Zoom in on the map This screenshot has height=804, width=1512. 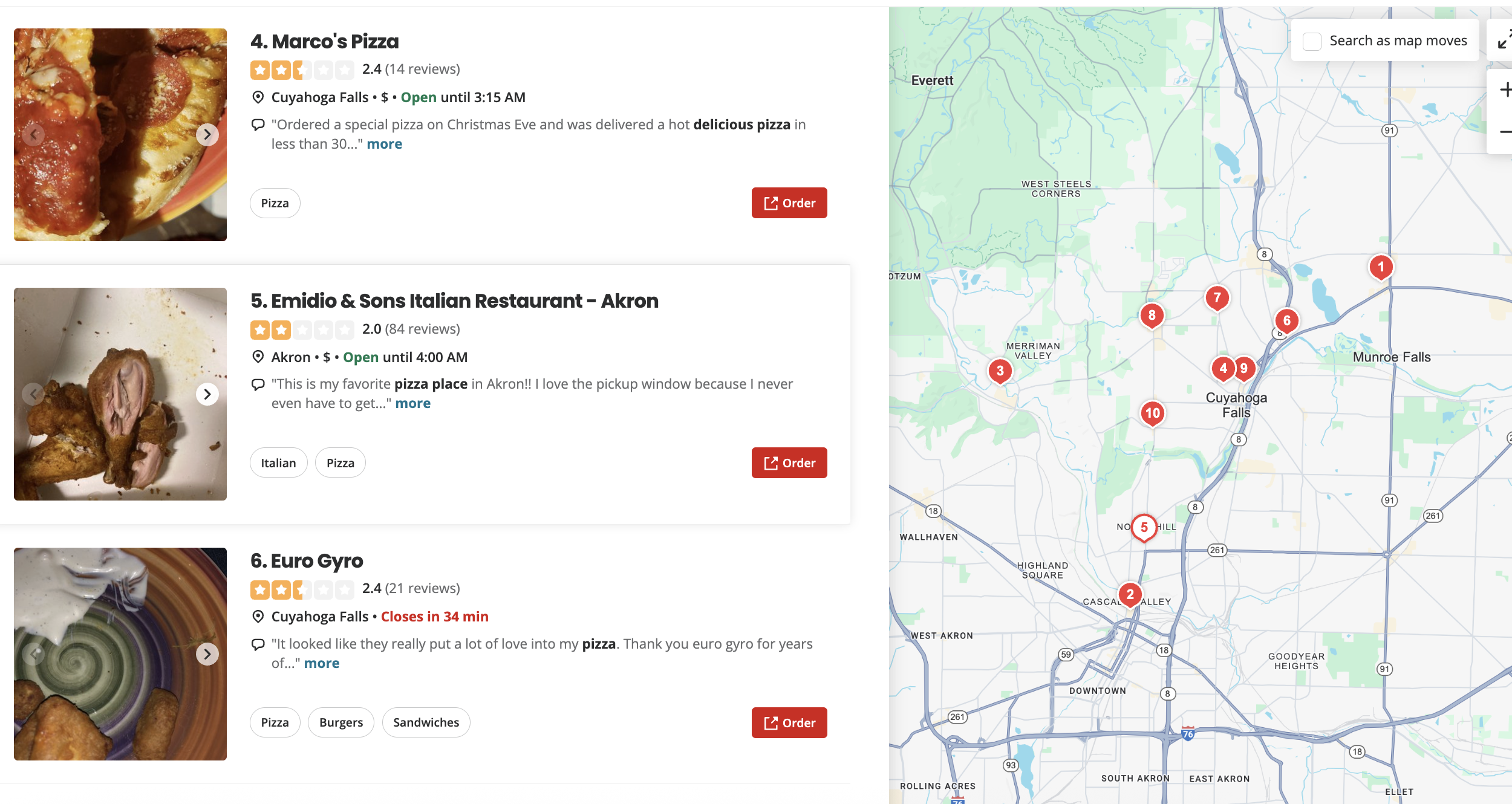(1504, 90)
